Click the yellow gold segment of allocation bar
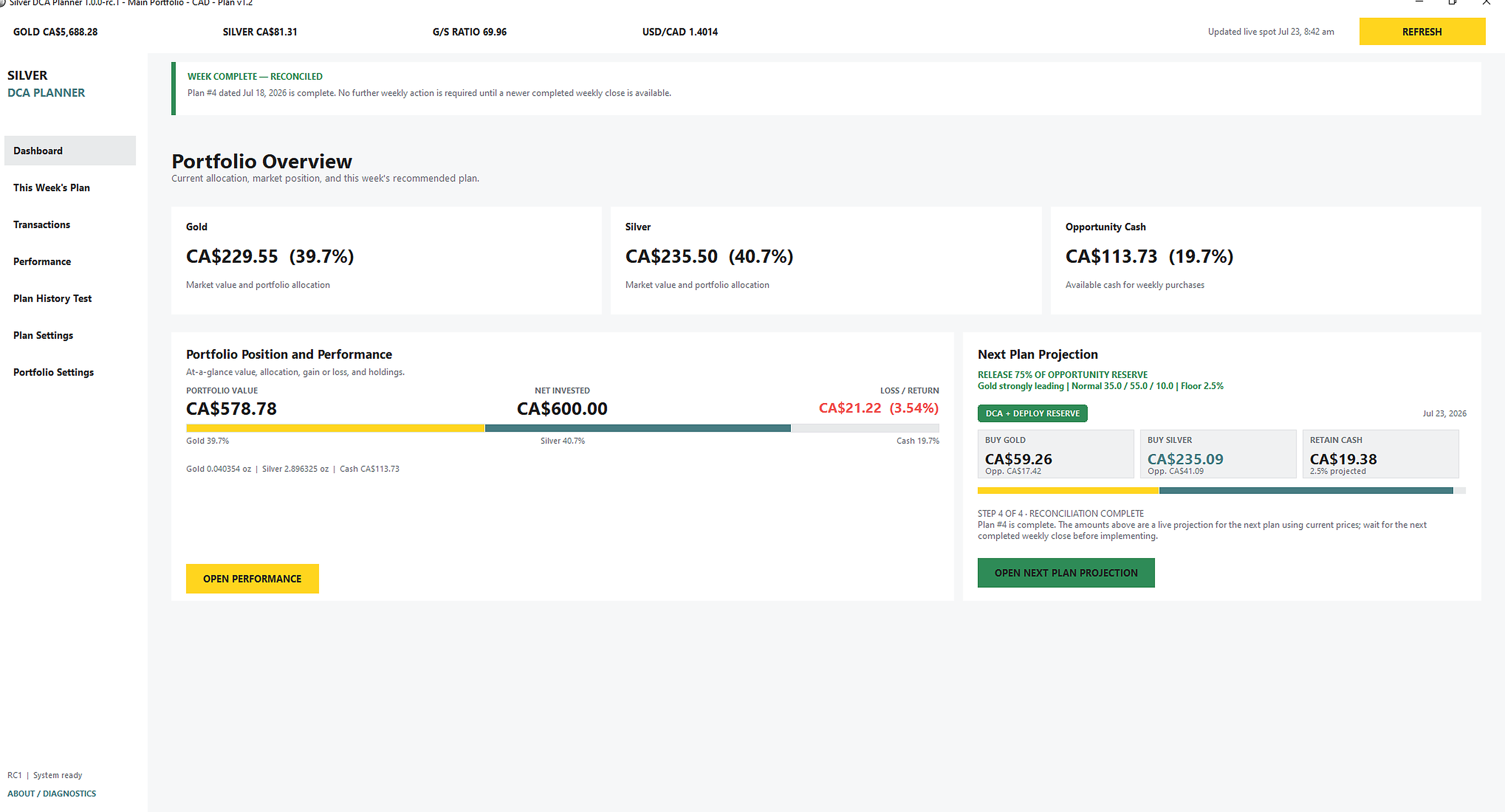1505x812 pixels. coord(335,428)
